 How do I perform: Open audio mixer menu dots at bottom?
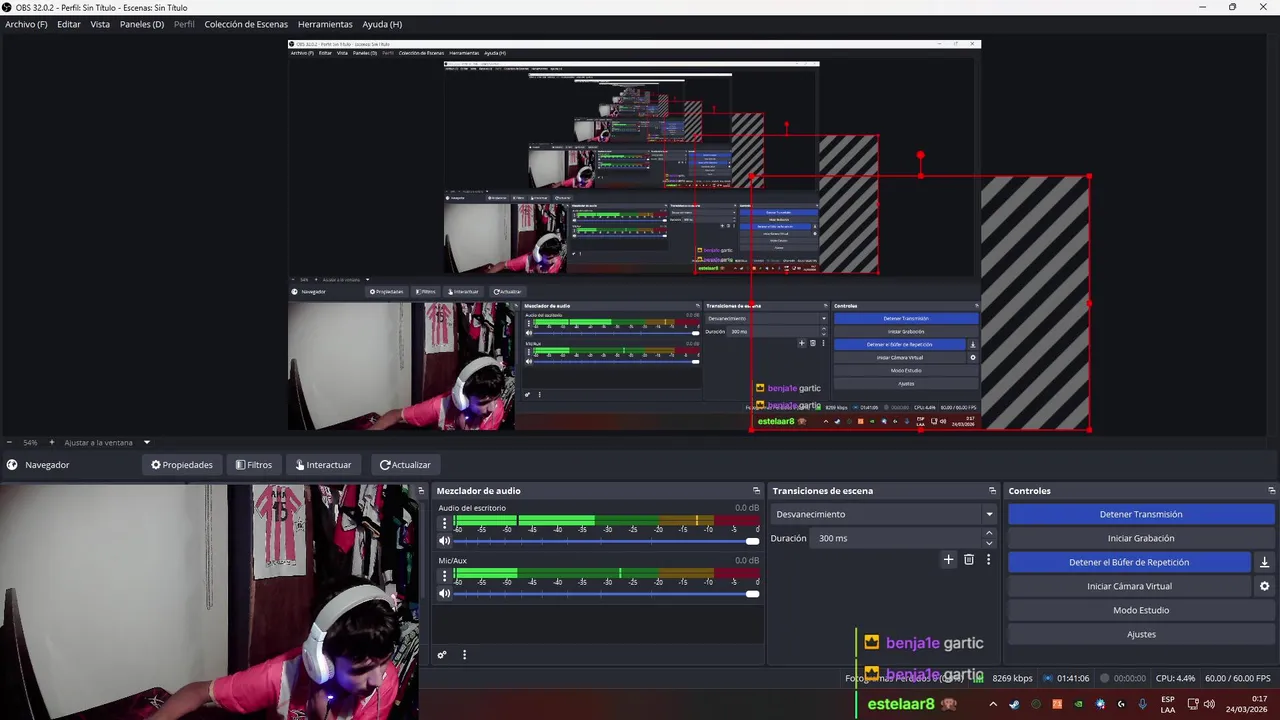(x=464, y=655)
